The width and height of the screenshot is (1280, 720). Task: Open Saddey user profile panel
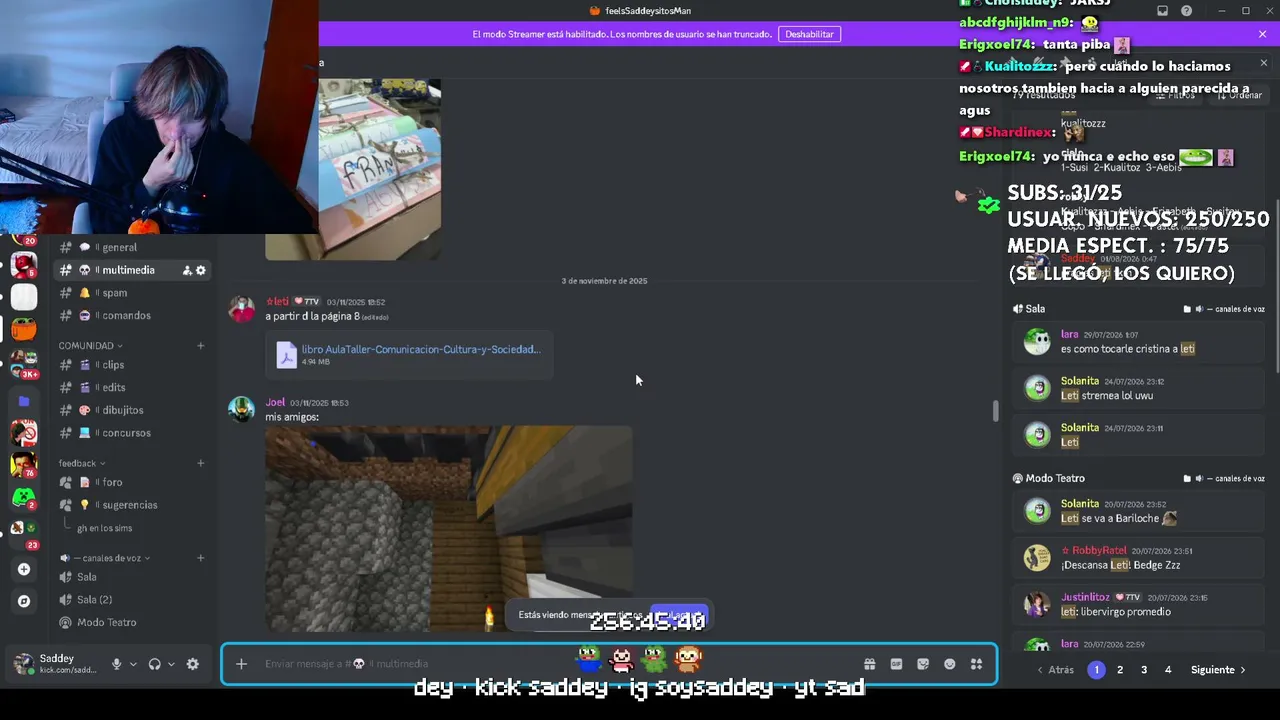coord(55,664)
